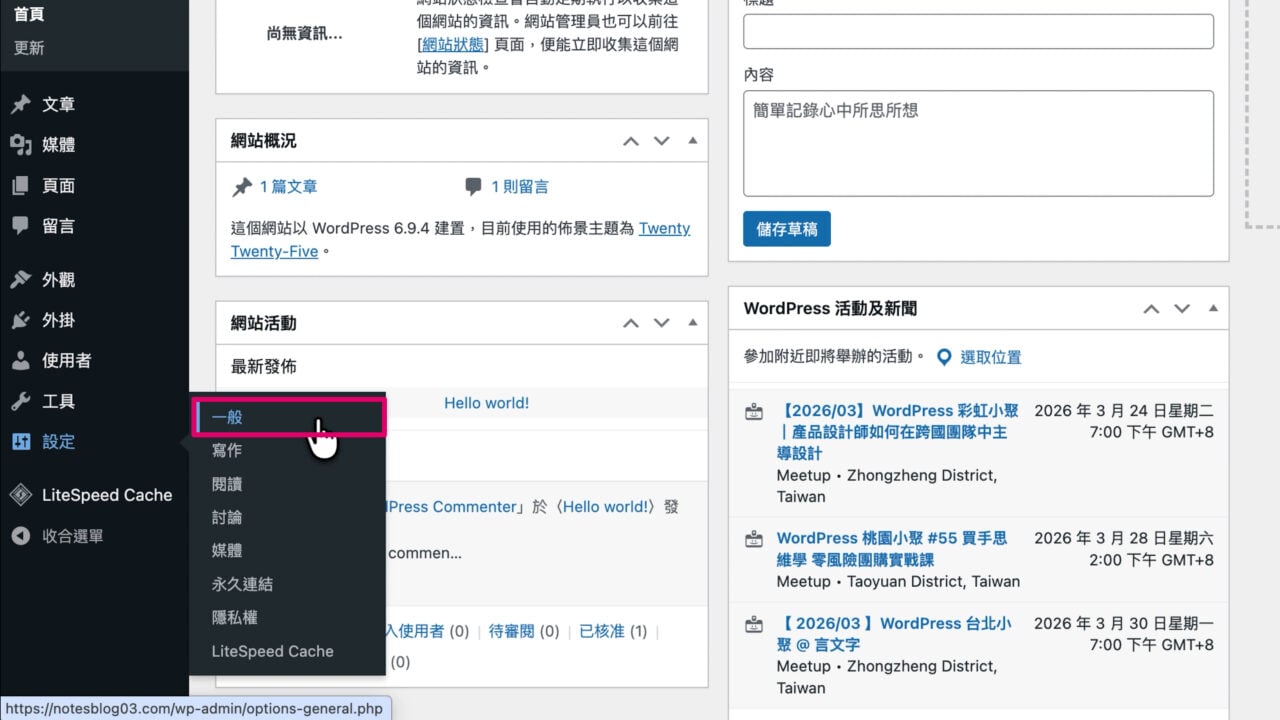The image size is (1280, 720).
Task: Click the pin icon next to 文章
Action: pyautogui.click(x=21, y=105)
